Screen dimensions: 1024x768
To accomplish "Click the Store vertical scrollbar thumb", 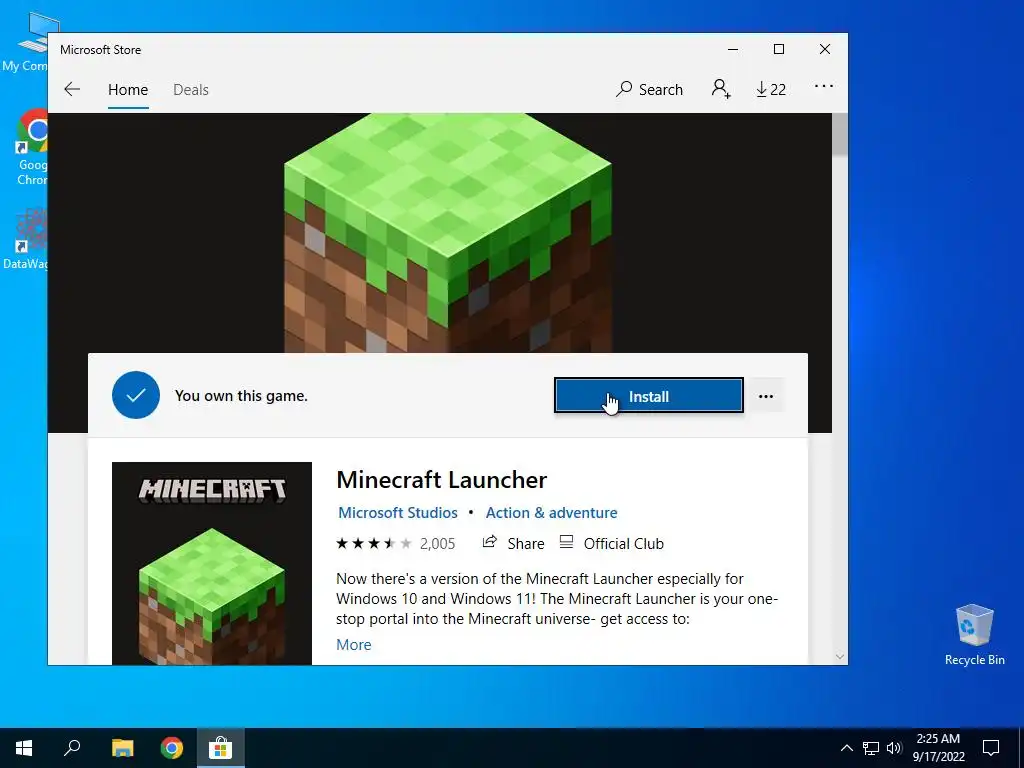I will [x=840, y=135].
